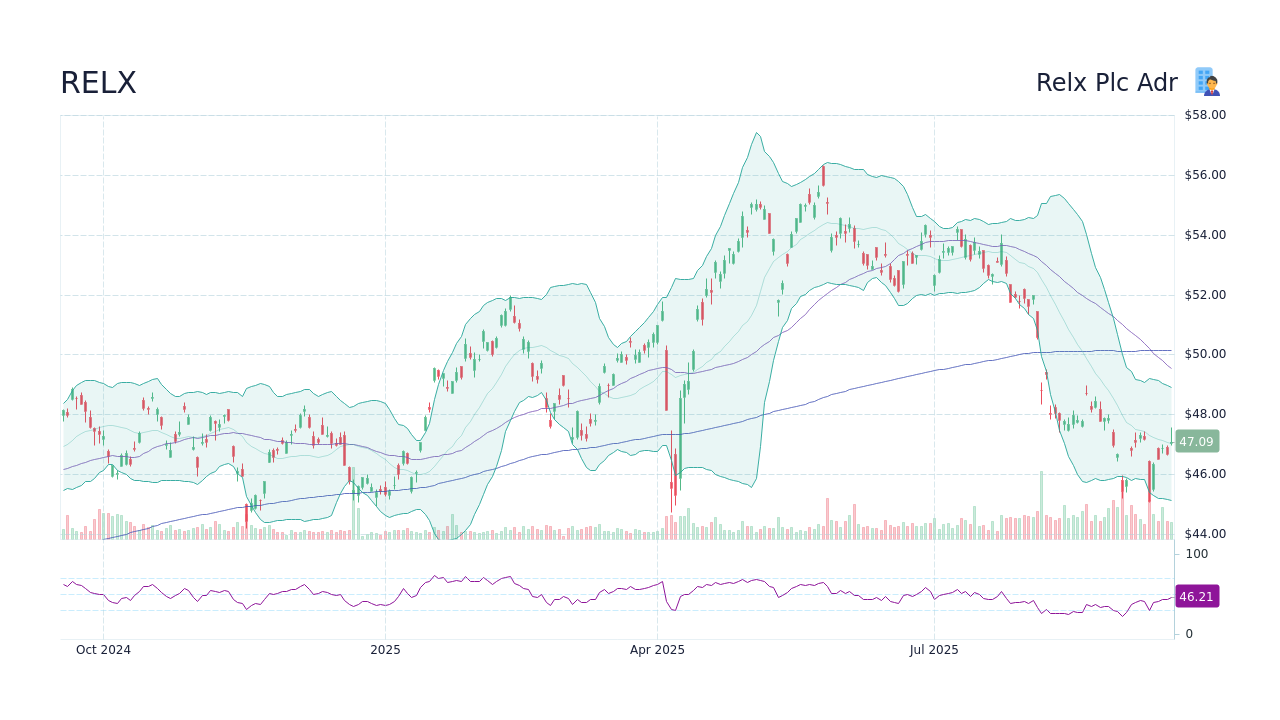Select the purple 46.21 RSI indicator badge

pos(1195,597)
